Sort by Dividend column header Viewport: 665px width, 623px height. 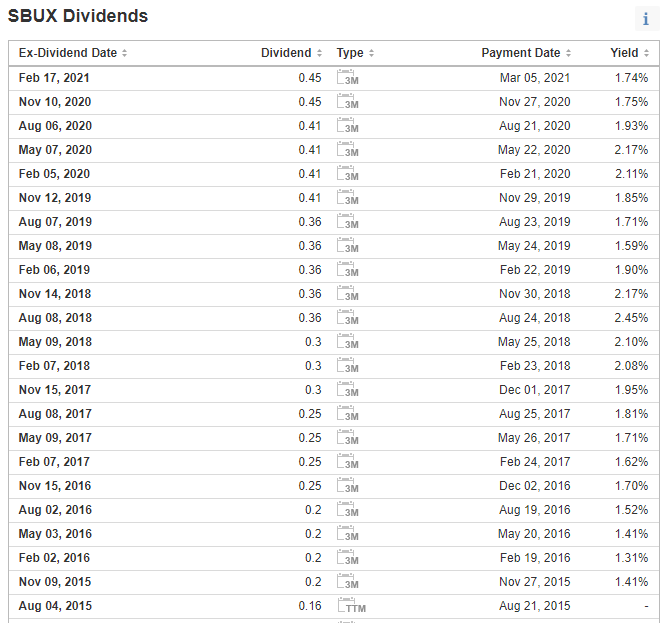[291, 53]
